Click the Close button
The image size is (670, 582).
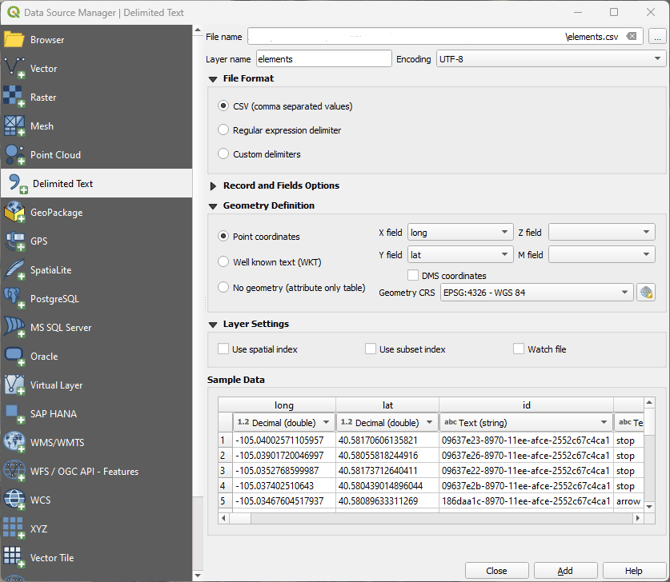(x=497, y=570)
